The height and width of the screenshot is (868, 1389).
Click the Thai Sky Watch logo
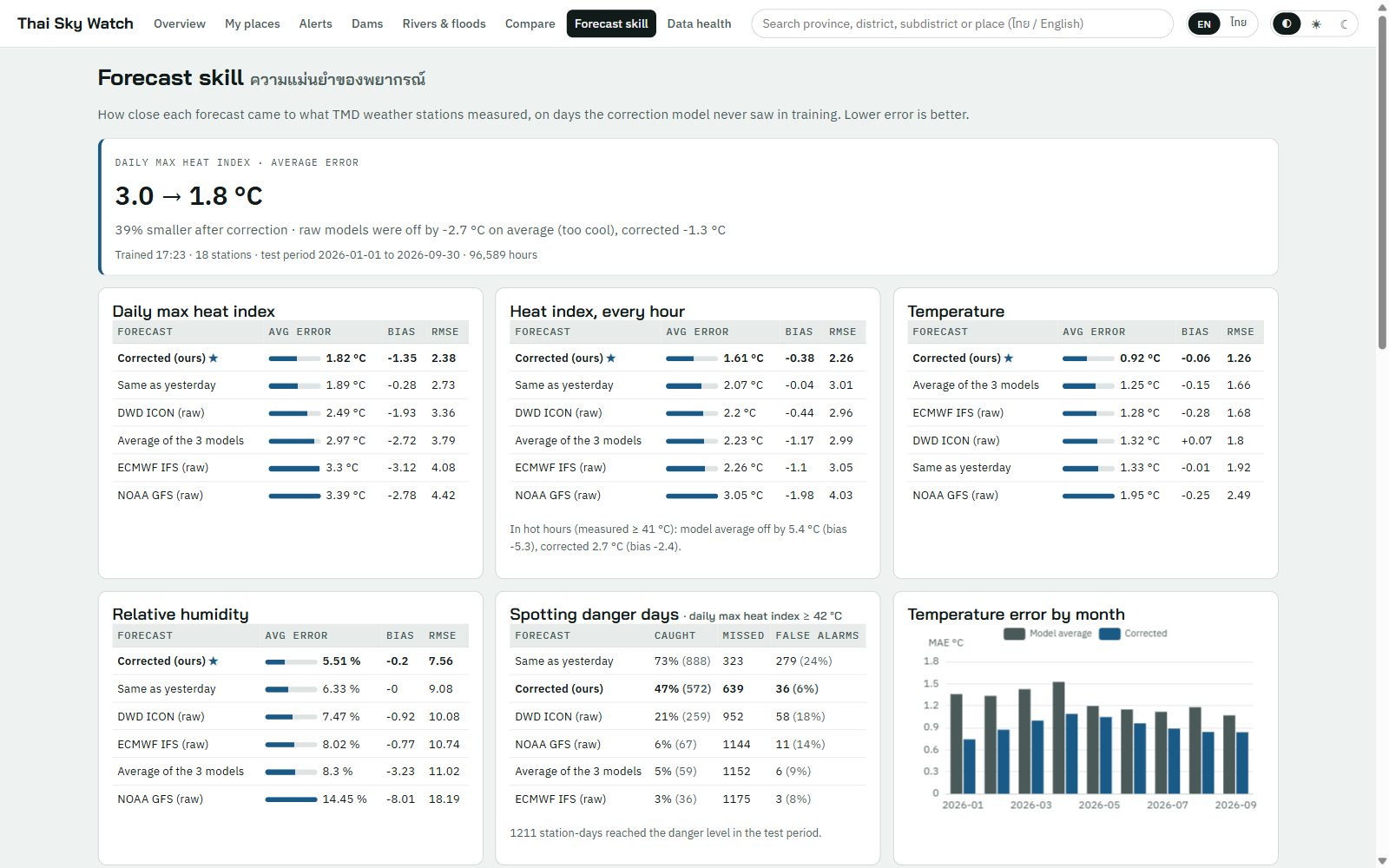pyautogui.click(x=76, y=23)
